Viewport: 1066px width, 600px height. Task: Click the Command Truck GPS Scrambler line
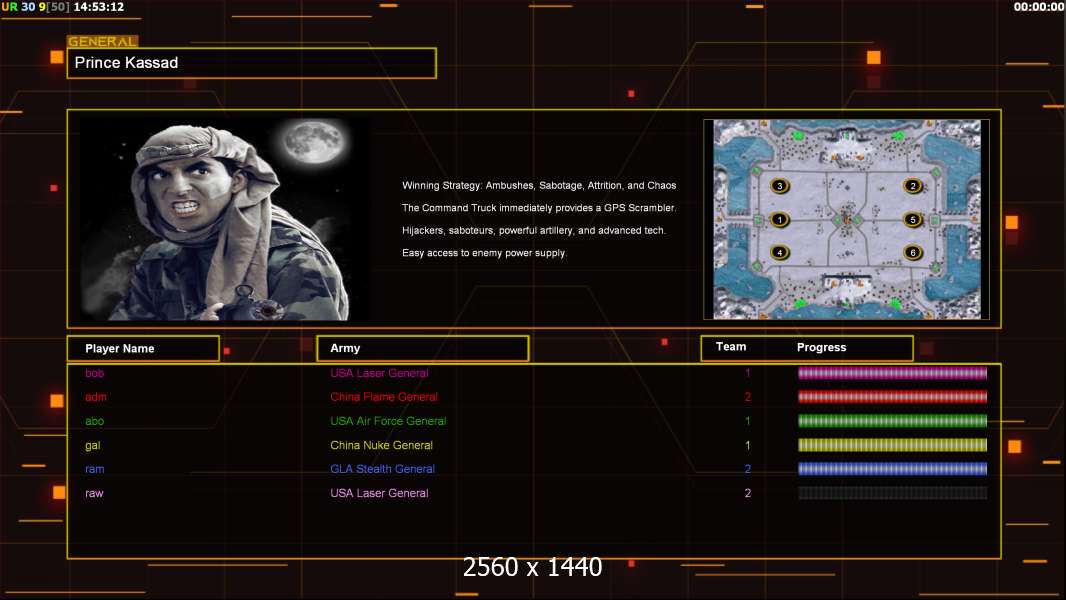tap(539, 208)
